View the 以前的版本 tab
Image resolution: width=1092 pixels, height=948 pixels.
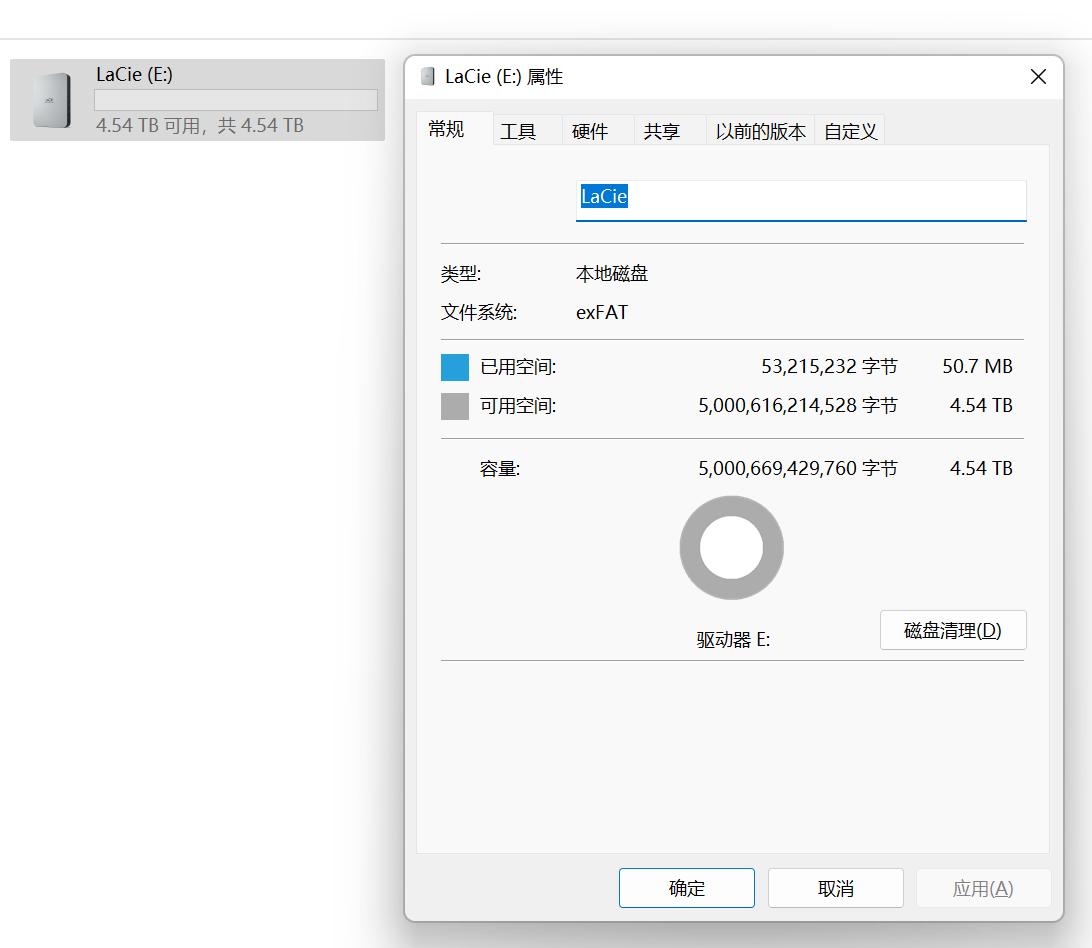tap(761, 130)
